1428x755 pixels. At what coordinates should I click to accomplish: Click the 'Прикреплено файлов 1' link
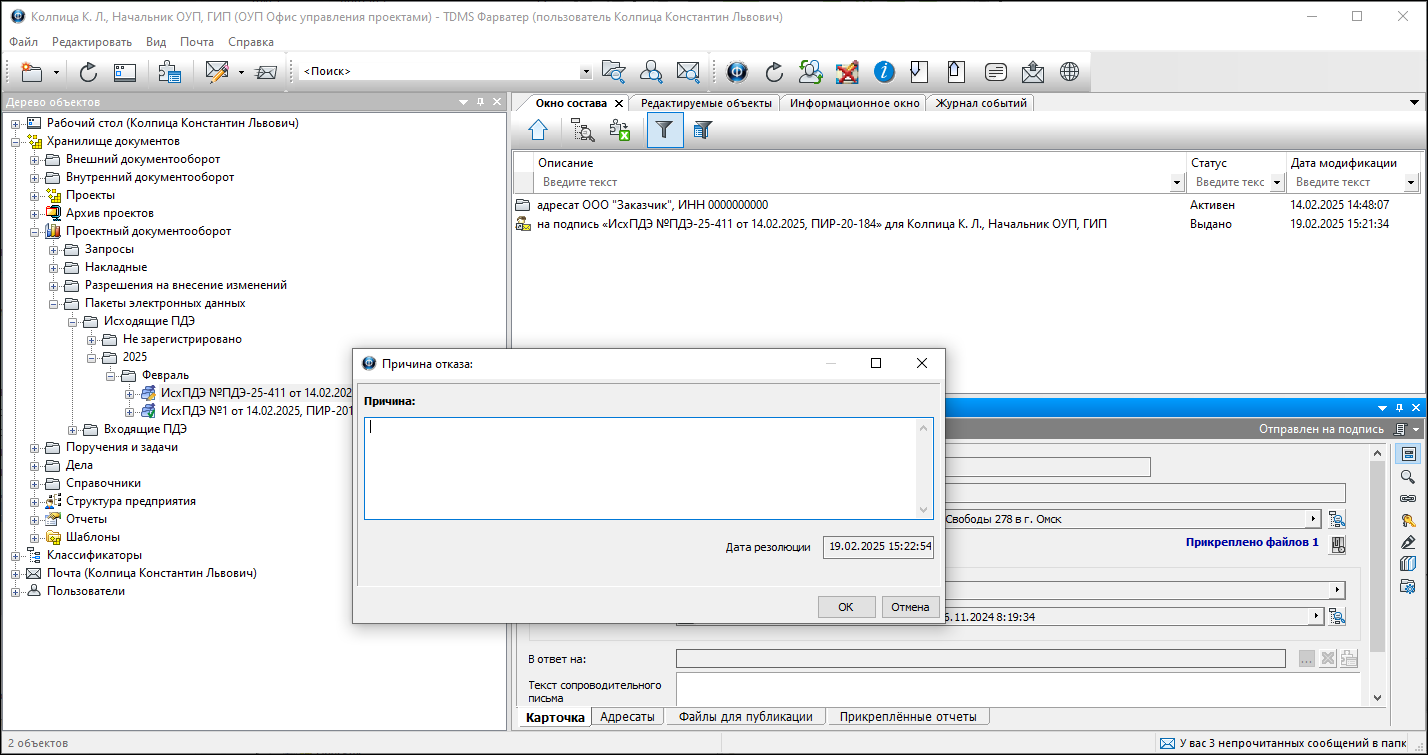(1252, 543)
